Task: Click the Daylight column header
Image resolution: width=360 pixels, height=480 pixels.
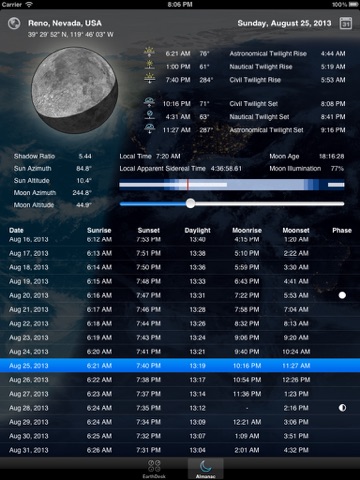Action: (197, 231)
